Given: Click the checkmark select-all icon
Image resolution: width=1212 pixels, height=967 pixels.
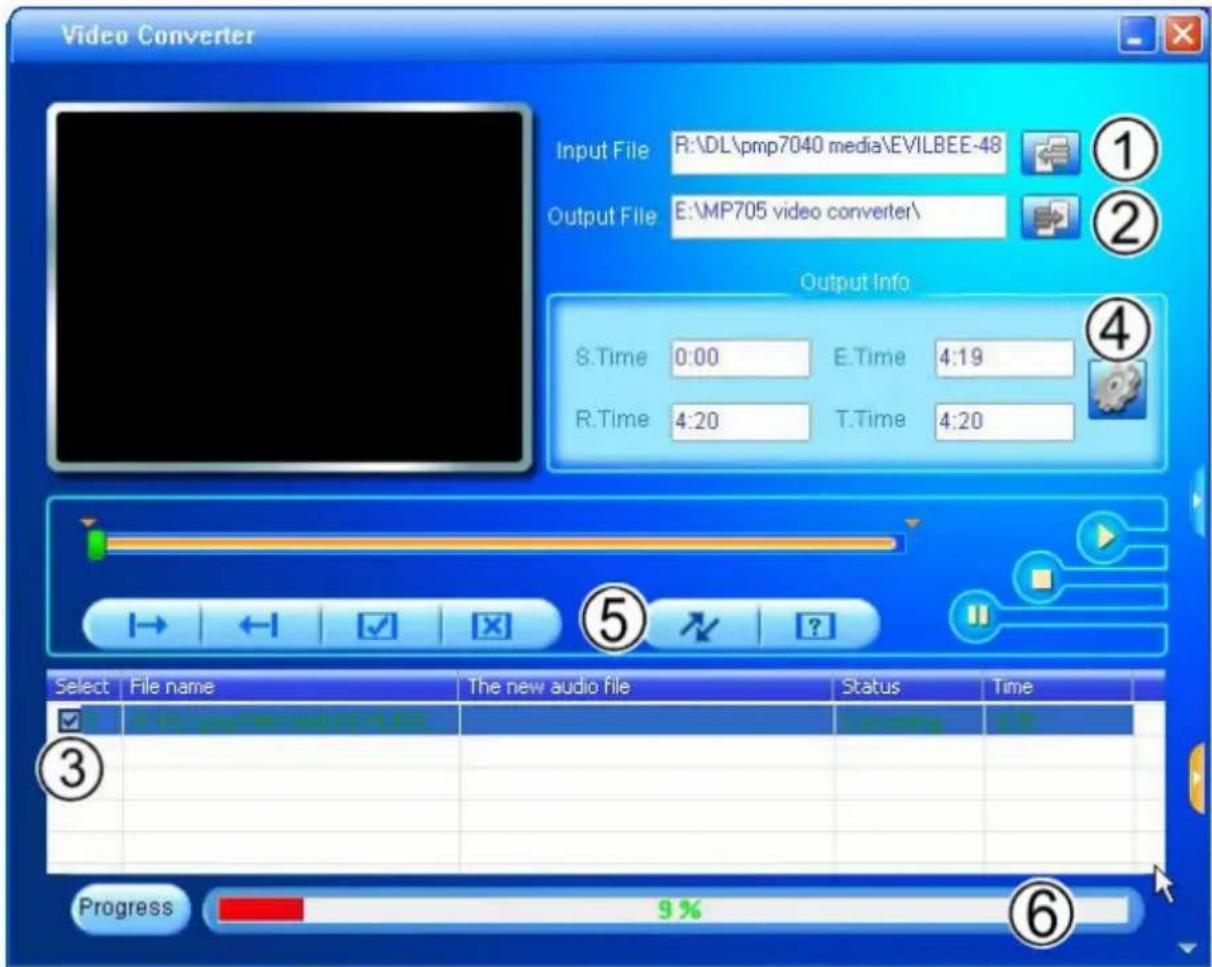Looking at the screenshot, I should coord(380,627).
